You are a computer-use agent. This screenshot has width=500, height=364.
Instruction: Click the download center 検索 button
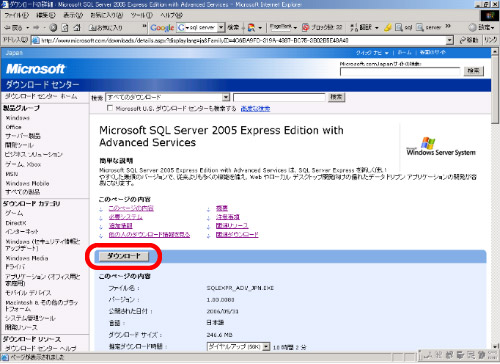click(x=336, y=97)
